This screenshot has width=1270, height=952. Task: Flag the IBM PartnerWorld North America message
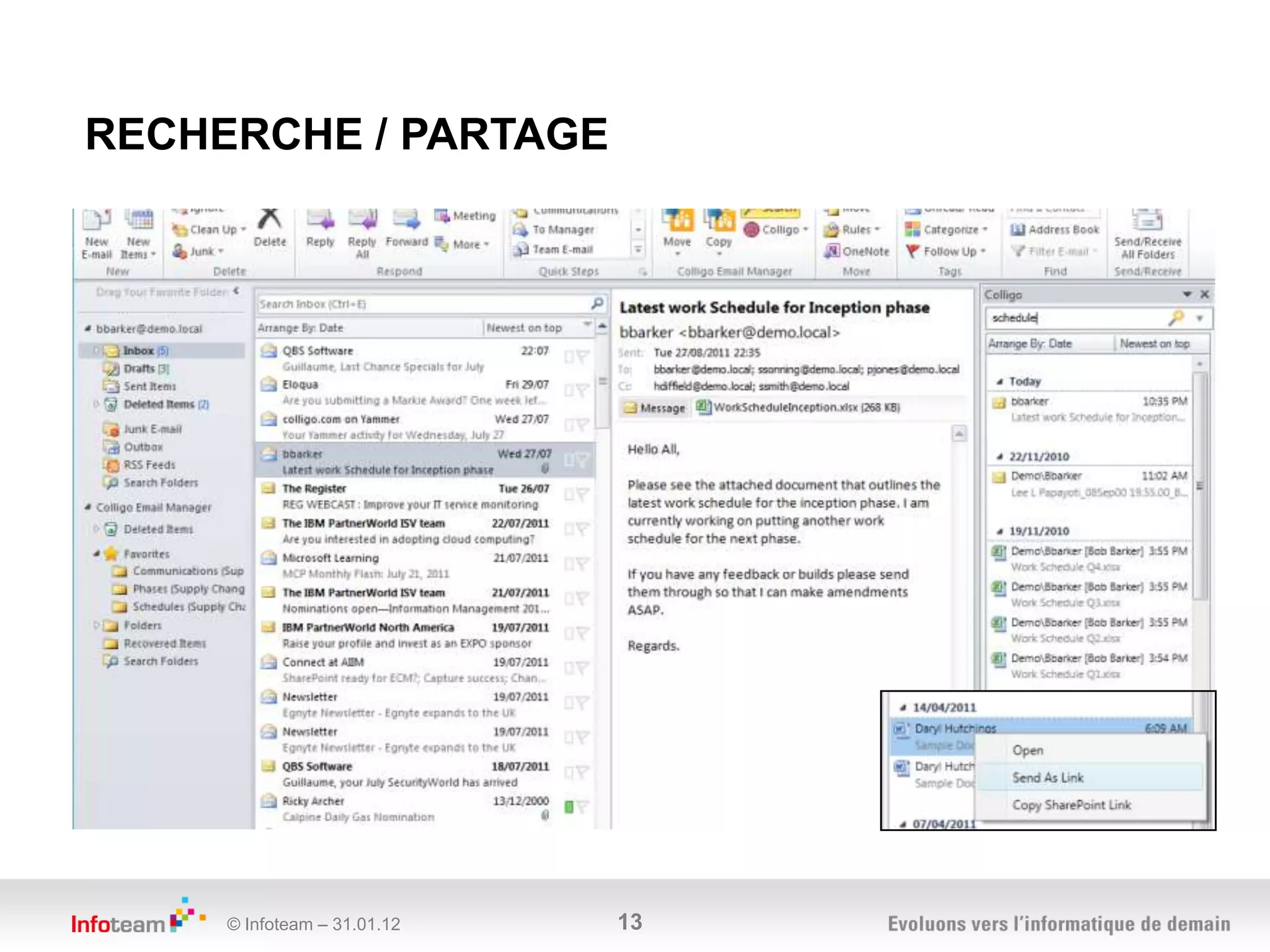(582, 633)
